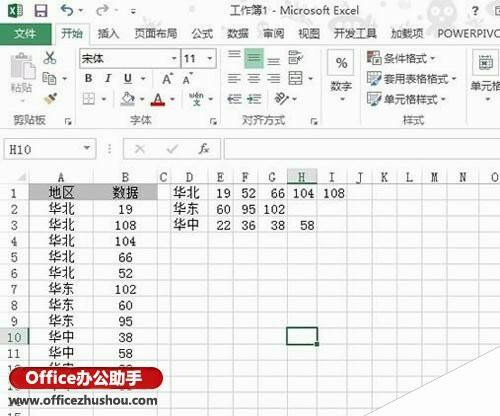Select the Format Painter brush
Image resolution: width=500 pixels, height=416 pixels.
[x=50, y=99]
